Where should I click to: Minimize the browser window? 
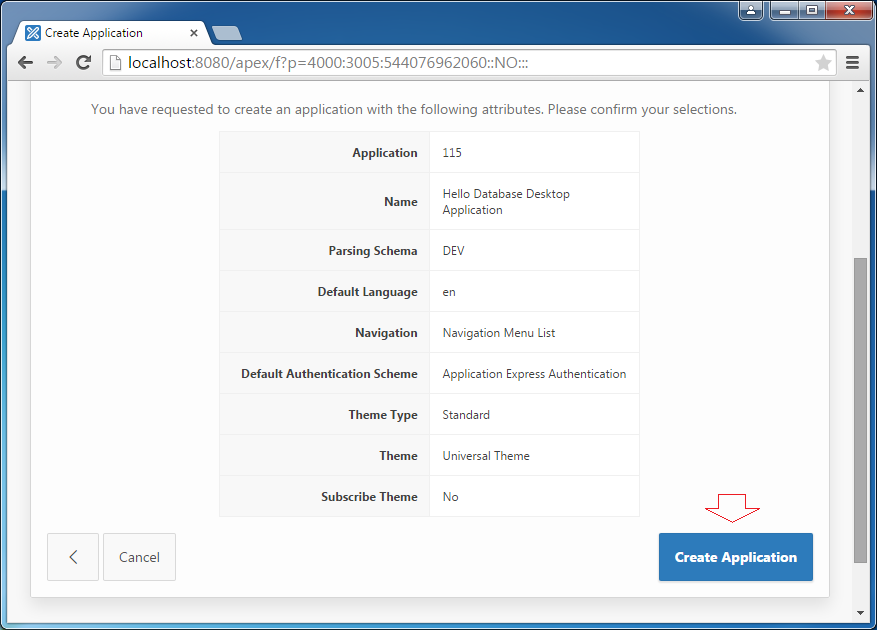(x=785, y=10)
